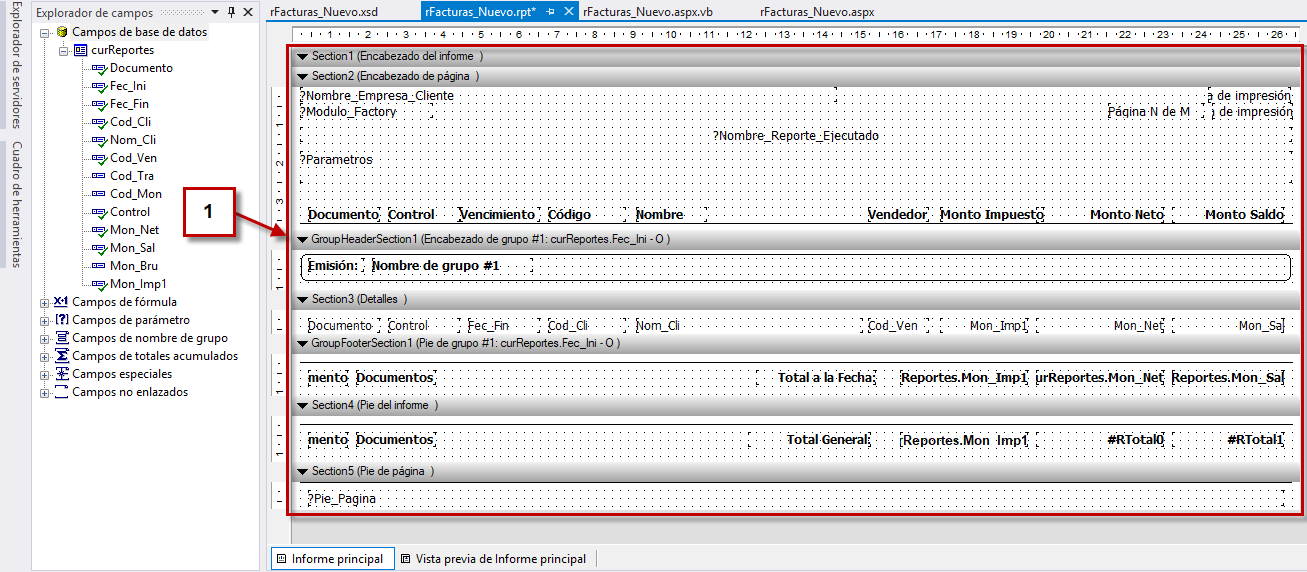Image resolution: width=1307 pixels, height=572 pixels.
Task: Open the Explorador de campos window options arrow
Action: pos(215,12)
